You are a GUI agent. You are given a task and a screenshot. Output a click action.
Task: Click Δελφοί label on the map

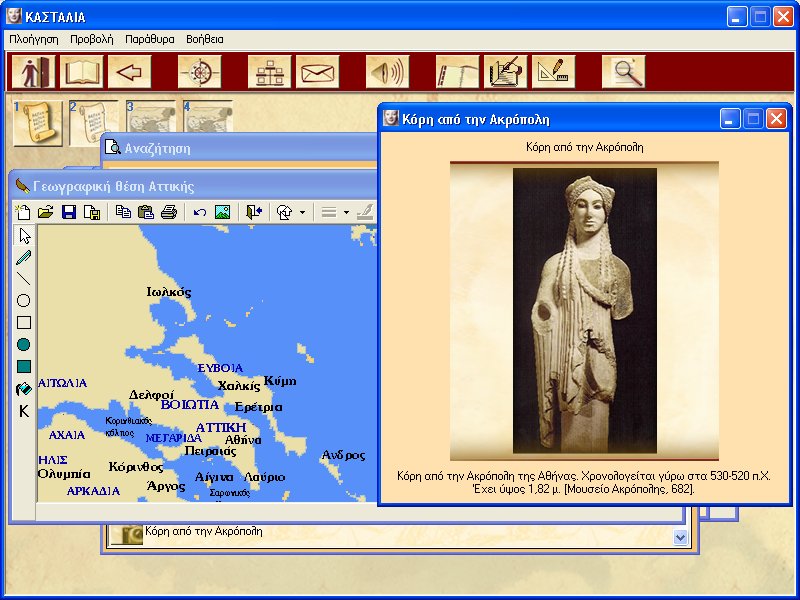pyautogui.click(x=151, y=395)
